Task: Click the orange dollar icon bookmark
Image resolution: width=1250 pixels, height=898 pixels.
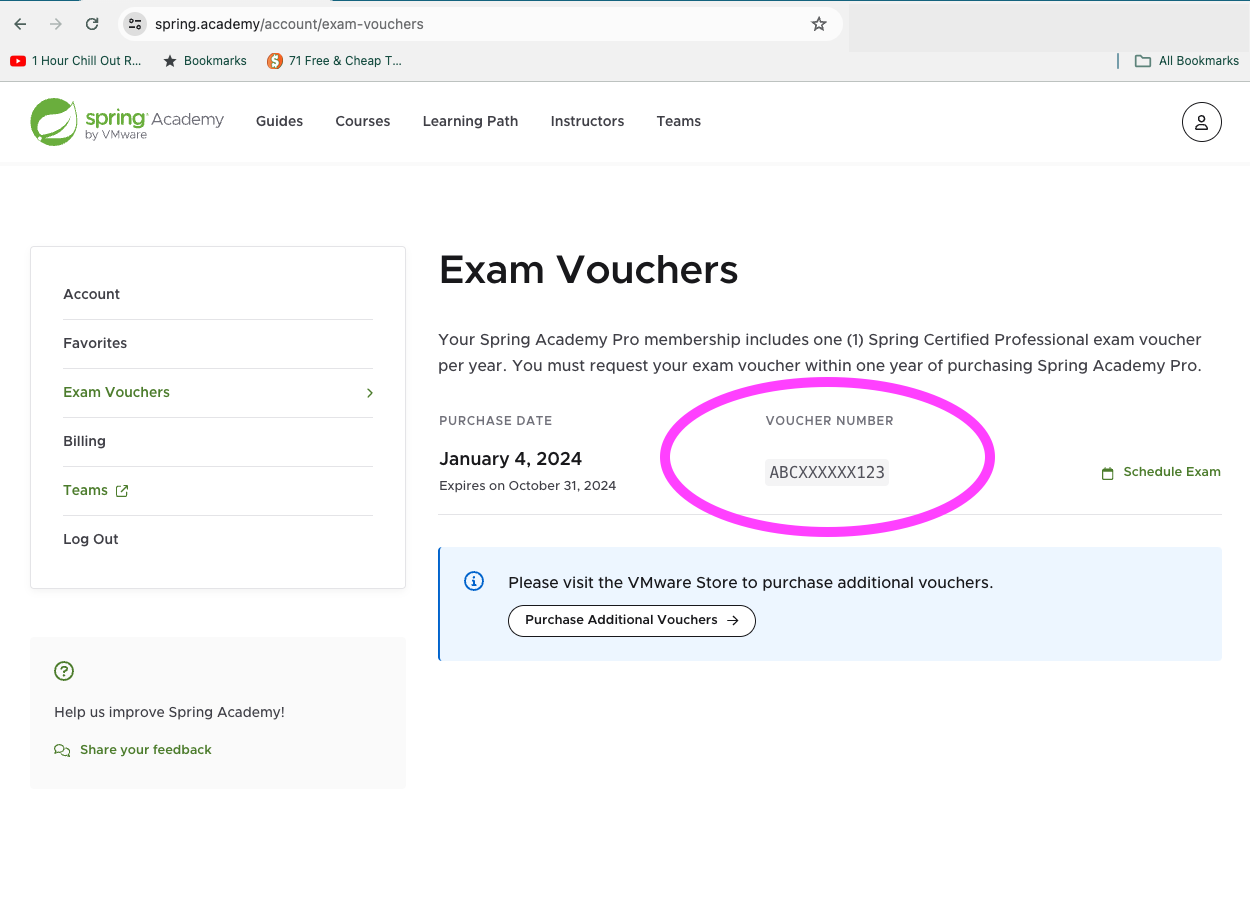Action: tap(275, 61)
